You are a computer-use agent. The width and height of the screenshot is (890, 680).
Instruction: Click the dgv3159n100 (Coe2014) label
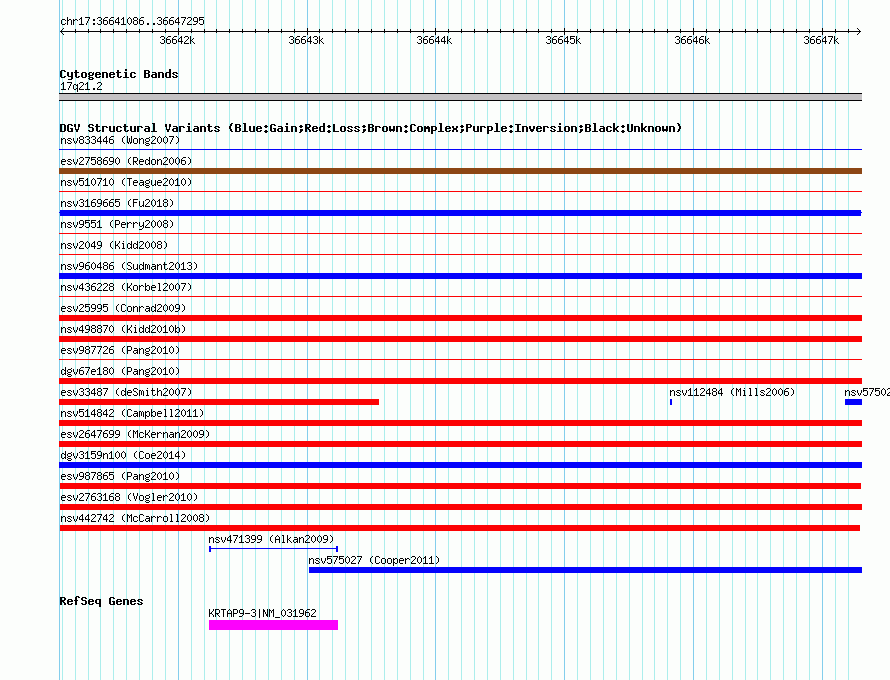pos(123,455)
